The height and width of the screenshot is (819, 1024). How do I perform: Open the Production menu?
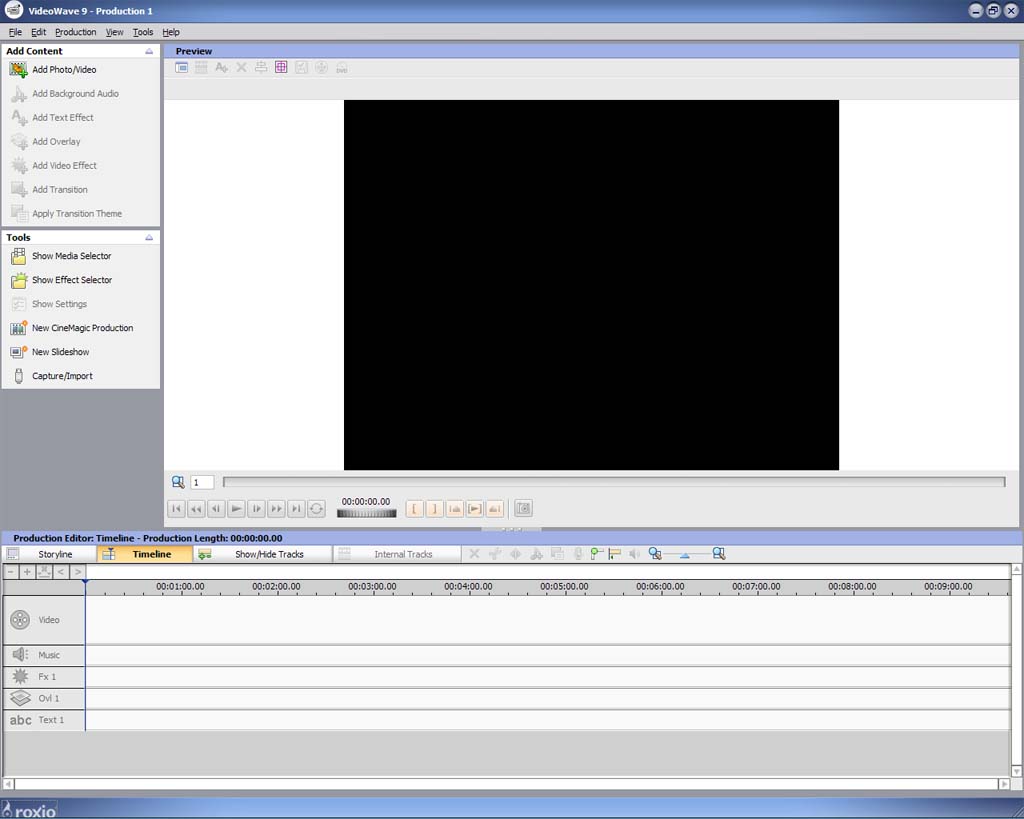click(75, 32)
